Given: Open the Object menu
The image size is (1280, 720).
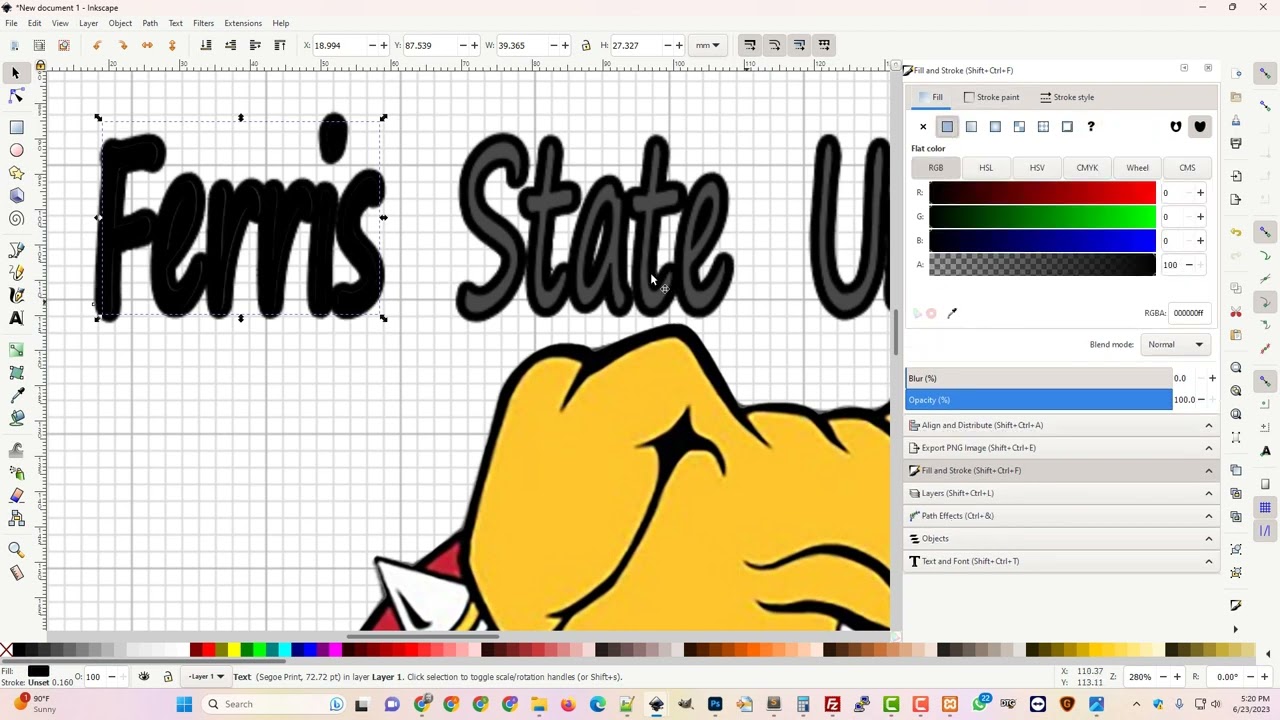Looking at the screenshot, I should [120, 23].
